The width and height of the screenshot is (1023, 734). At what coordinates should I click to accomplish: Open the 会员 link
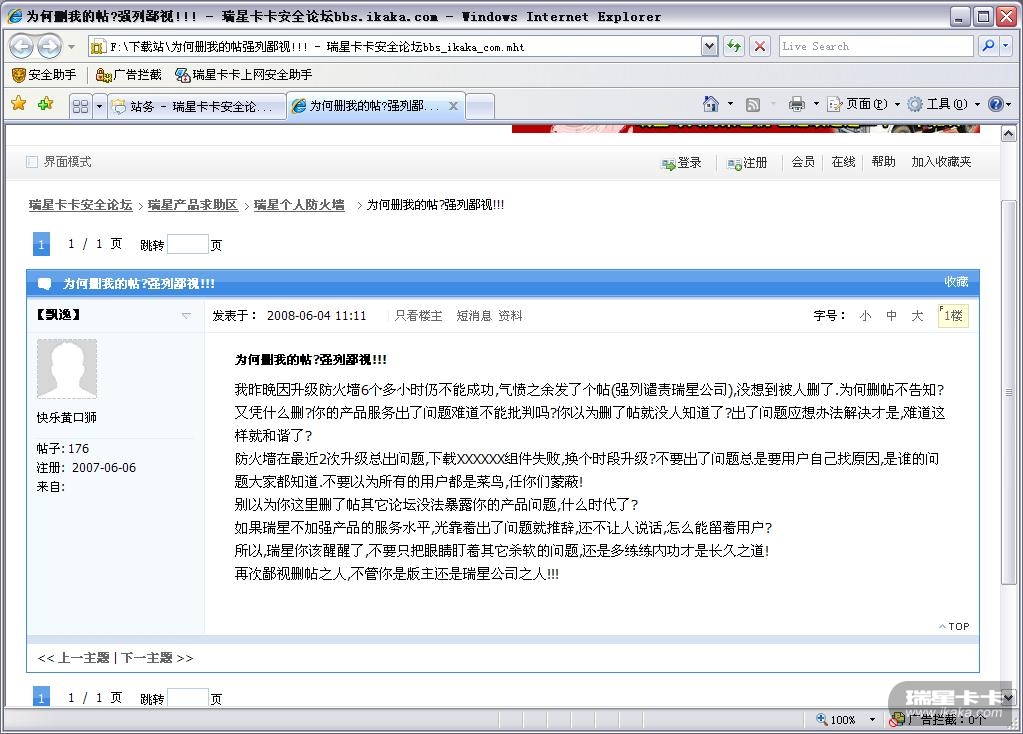pos(803,162)
